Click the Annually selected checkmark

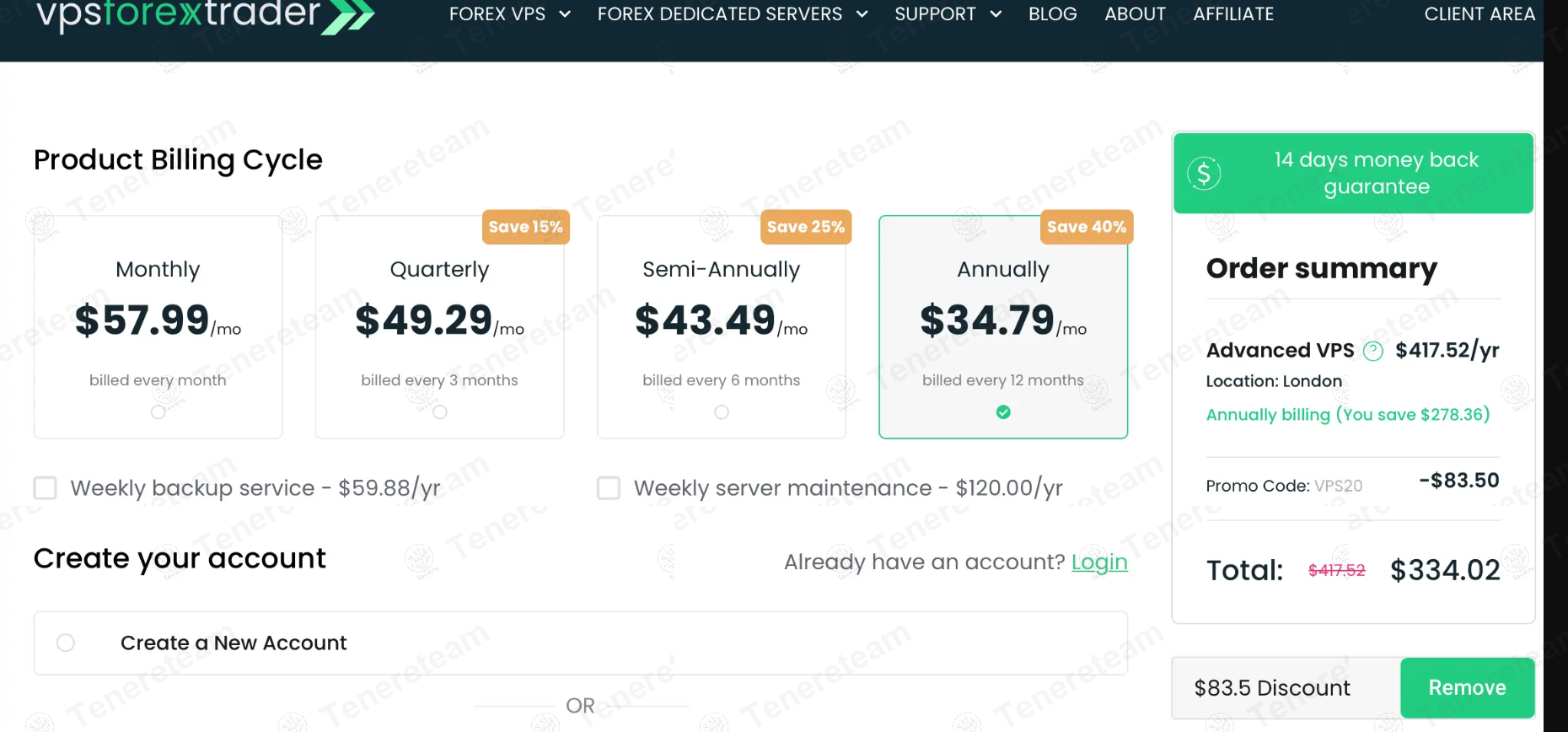tap(1003, 412)
